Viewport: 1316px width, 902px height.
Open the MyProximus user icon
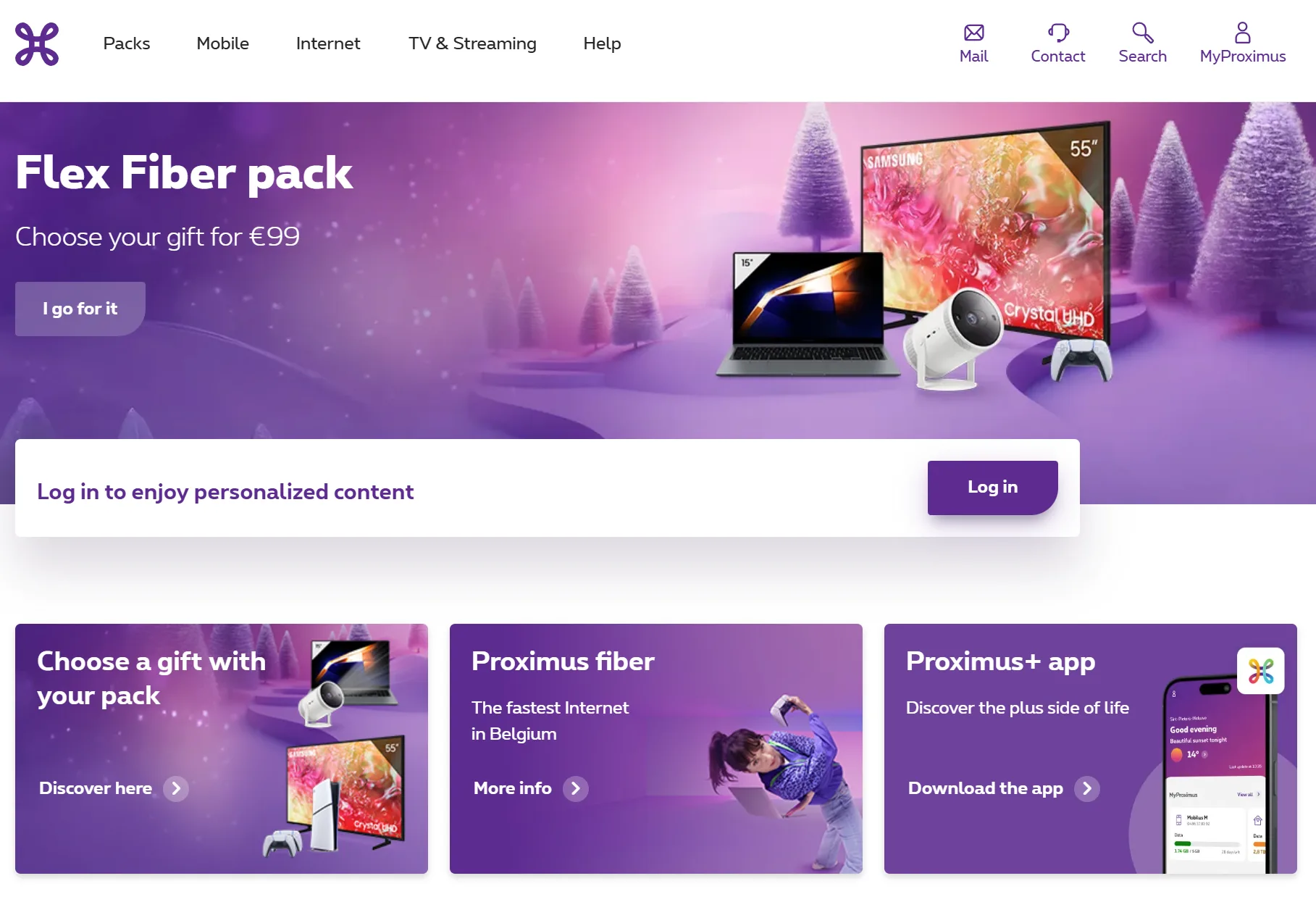1243,33
